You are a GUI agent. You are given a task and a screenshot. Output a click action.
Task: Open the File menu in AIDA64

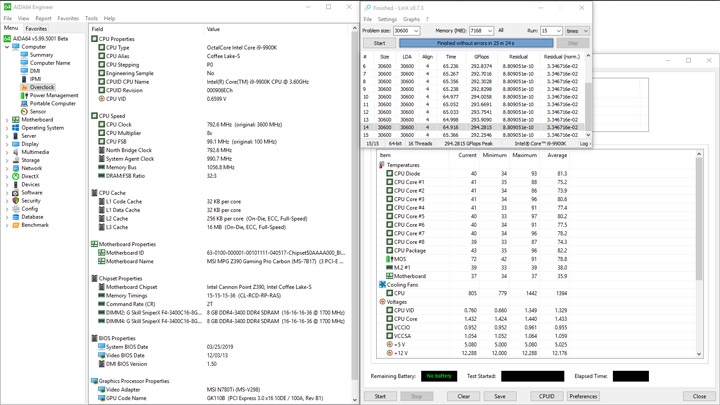pyautogui.click(x=8, y=18)
